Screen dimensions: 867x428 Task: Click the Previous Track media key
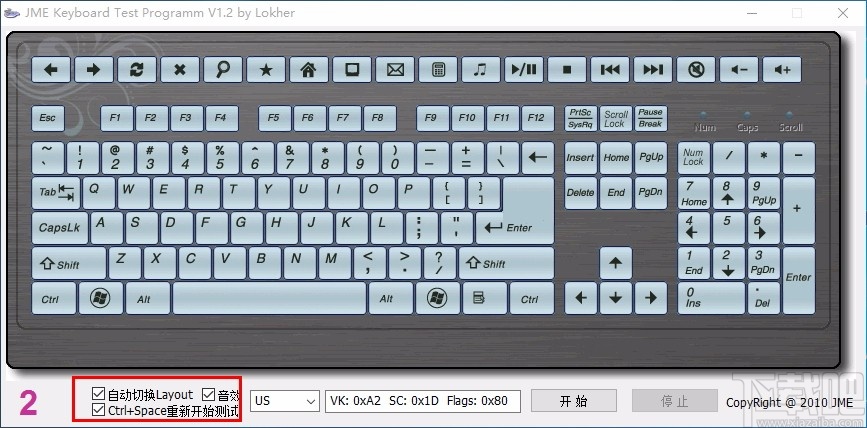[610, 70]
